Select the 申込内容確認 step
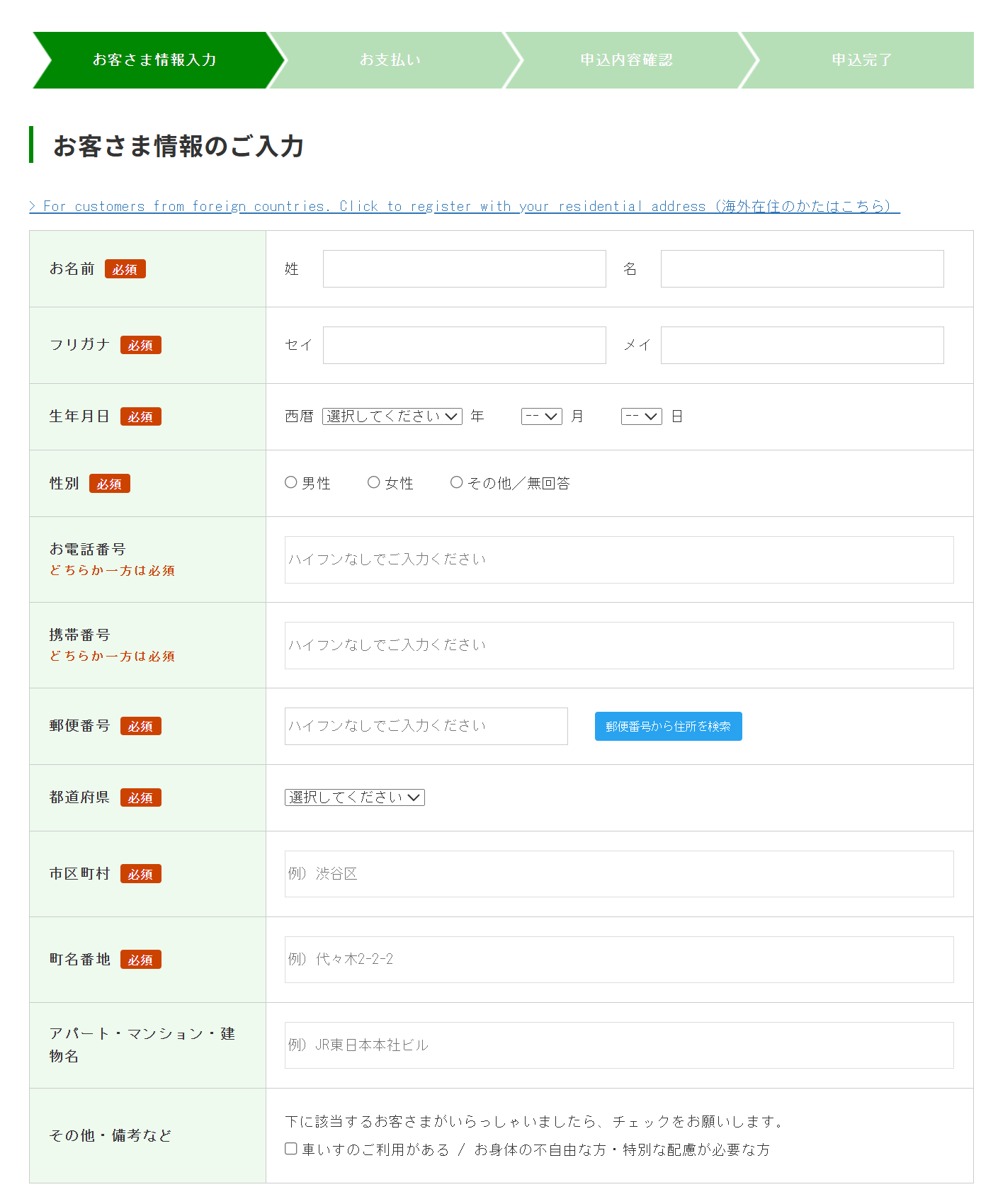The height and width of the screenshot is (1204, 998). (626, 60)
